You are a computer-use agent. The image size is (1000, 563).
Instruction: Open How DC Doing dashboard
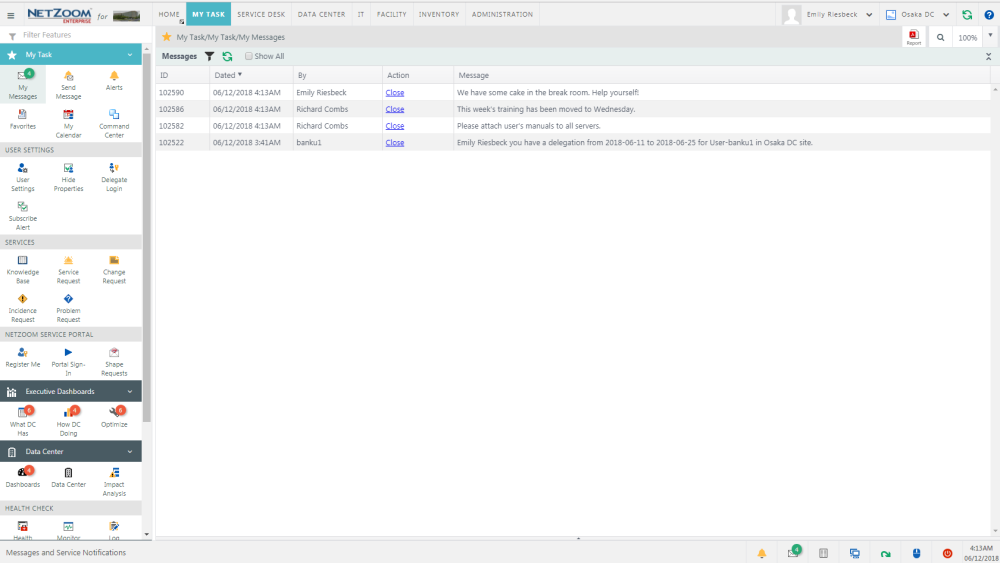click(68, 421)
